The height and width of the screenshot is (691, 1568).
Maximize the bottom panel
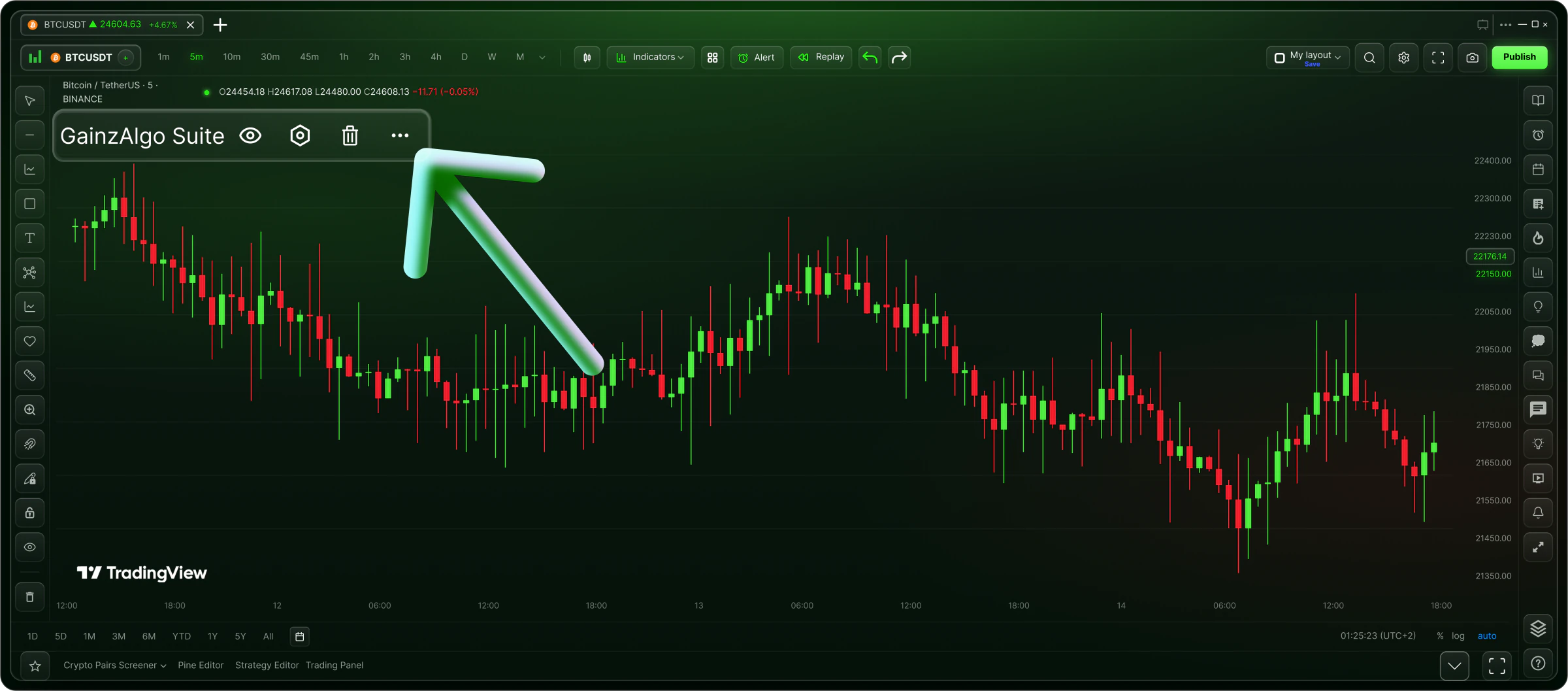(1497, 666)
